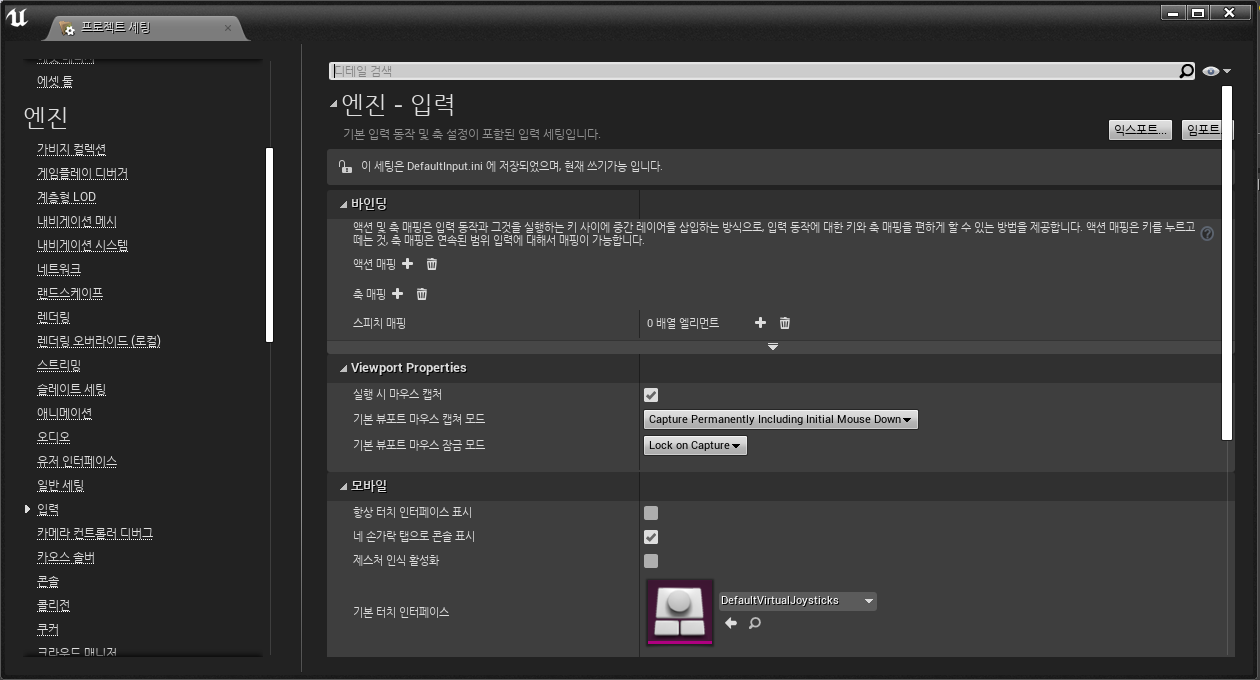Screen dimensions: 1260x680
Task: Select the active 입력 sidebar entry
Action: point(48,509)
